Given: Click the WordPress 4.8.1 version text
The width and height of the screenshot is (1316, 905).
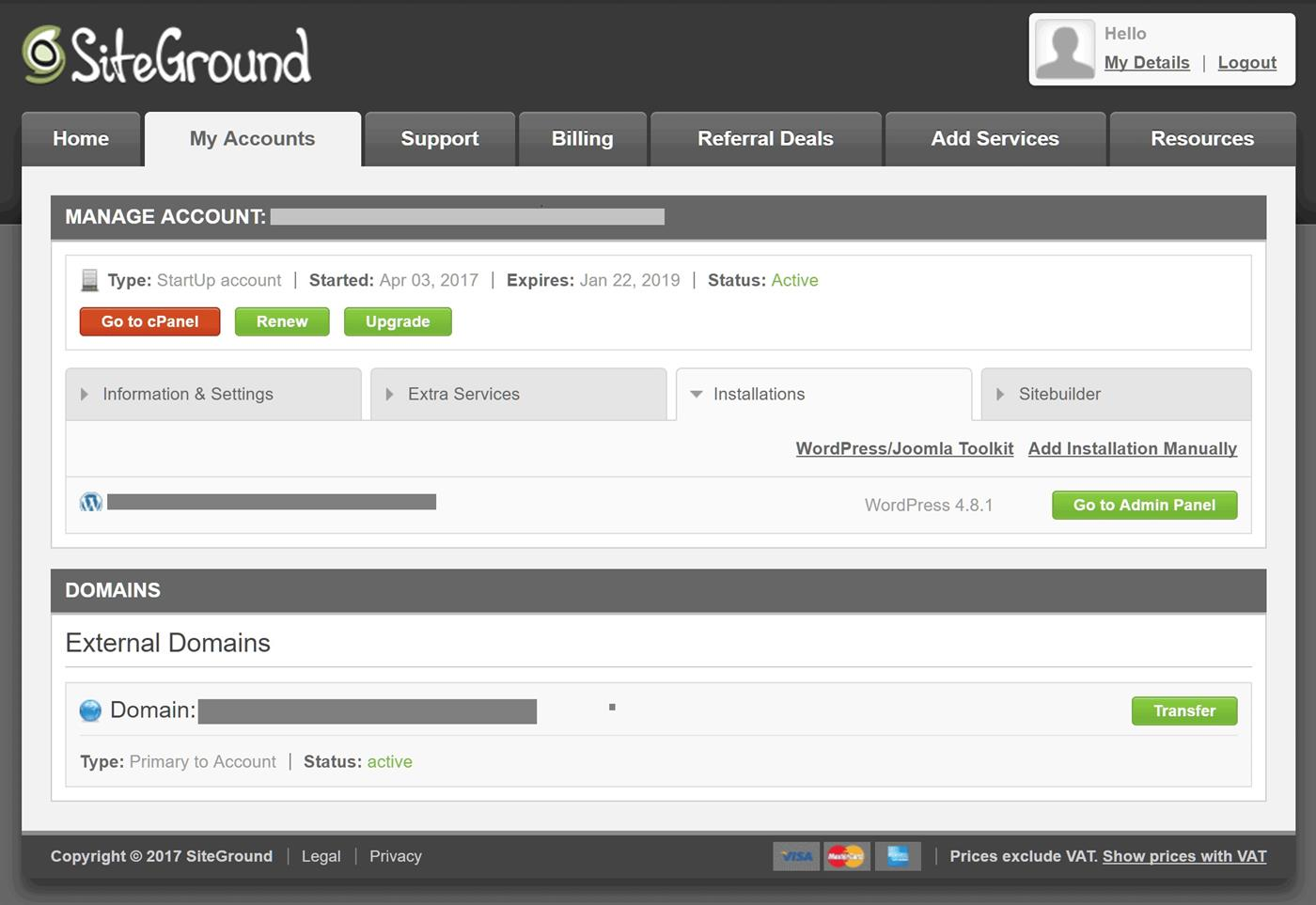Looking at the screenshot, I should pos(929,506).
